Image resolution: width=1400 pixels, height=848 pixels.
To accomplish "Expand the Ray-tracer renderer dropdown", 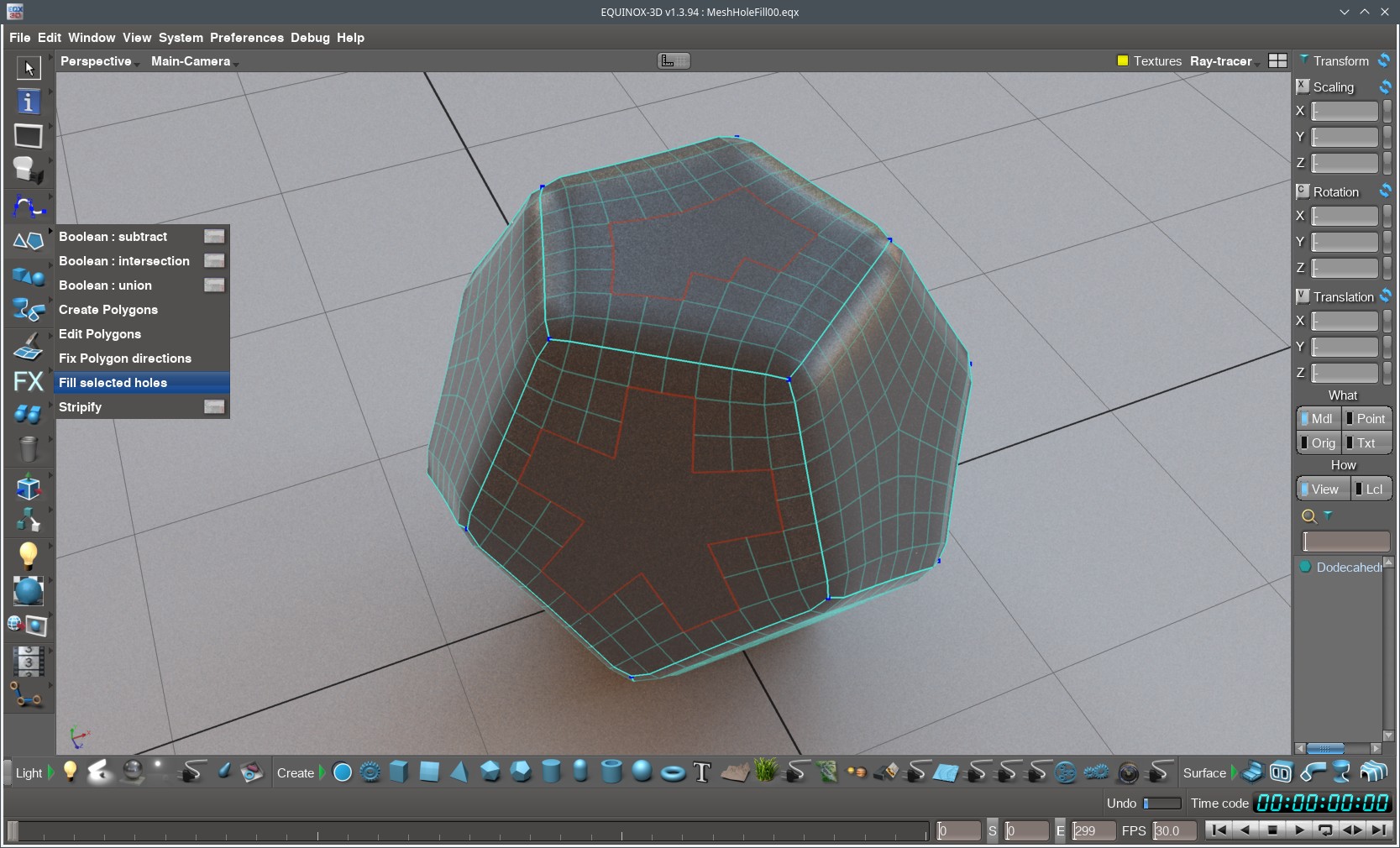I will 1223,61.
